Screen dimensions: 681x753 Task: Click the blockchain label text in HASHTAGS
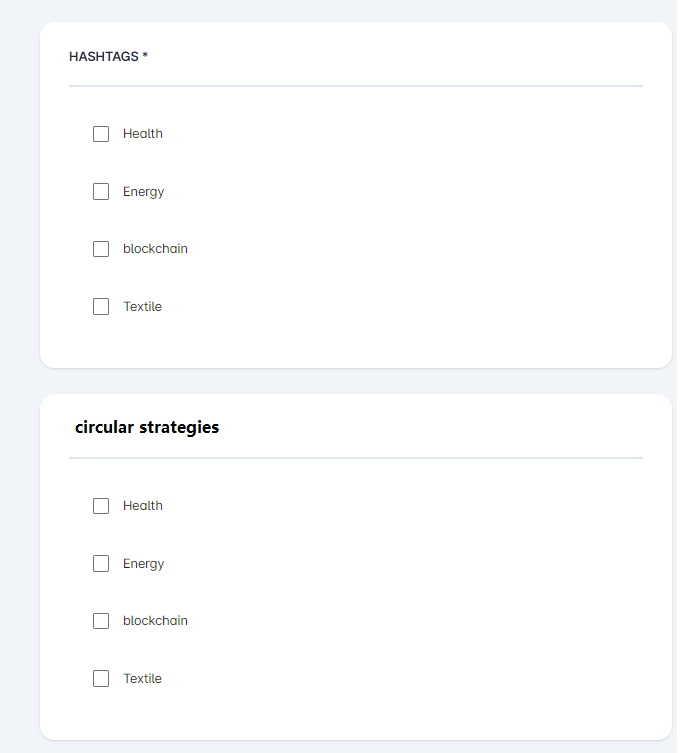coord(155,249)
